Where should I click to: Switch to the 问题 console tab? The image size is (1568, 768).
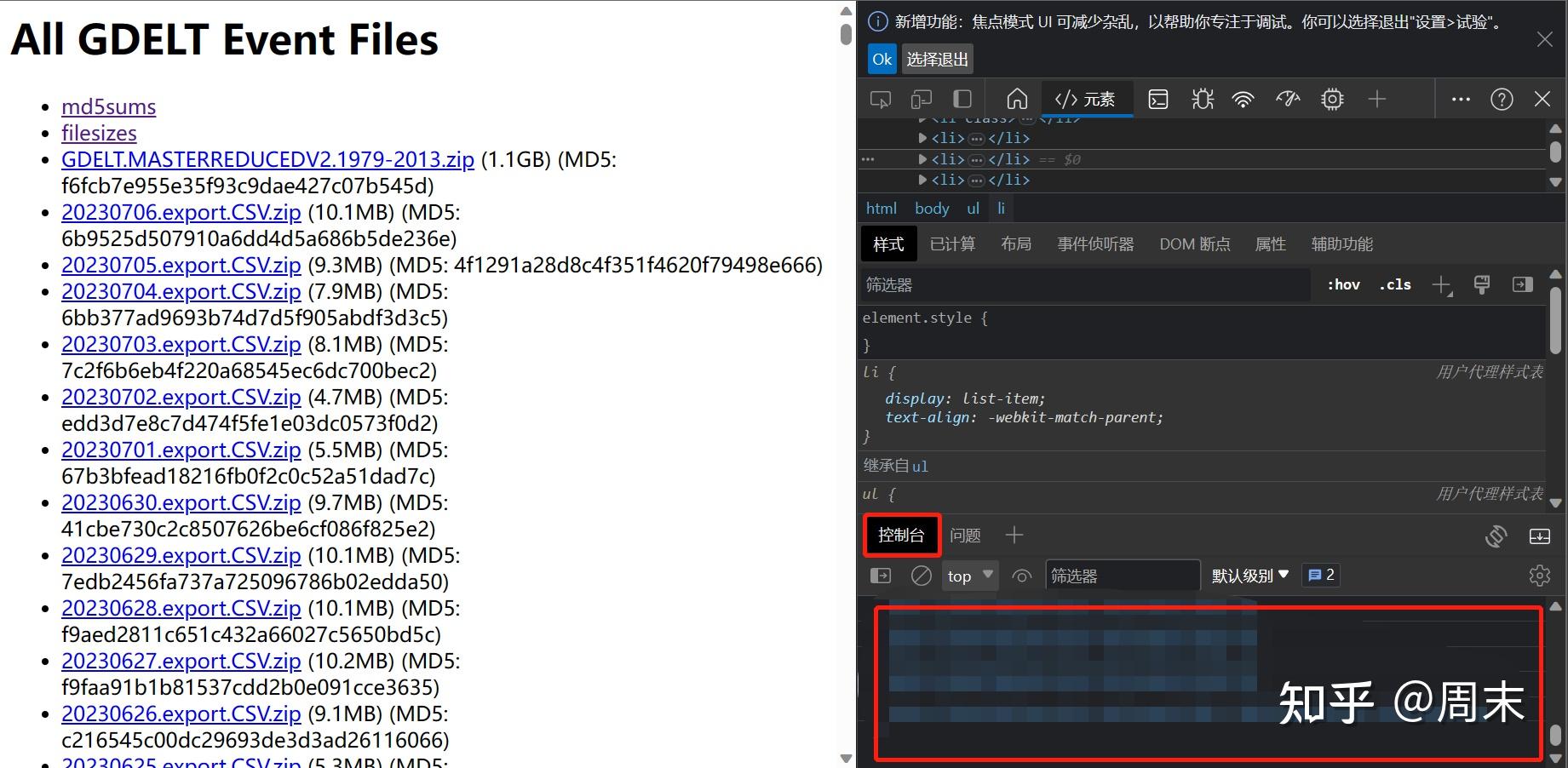965,535
